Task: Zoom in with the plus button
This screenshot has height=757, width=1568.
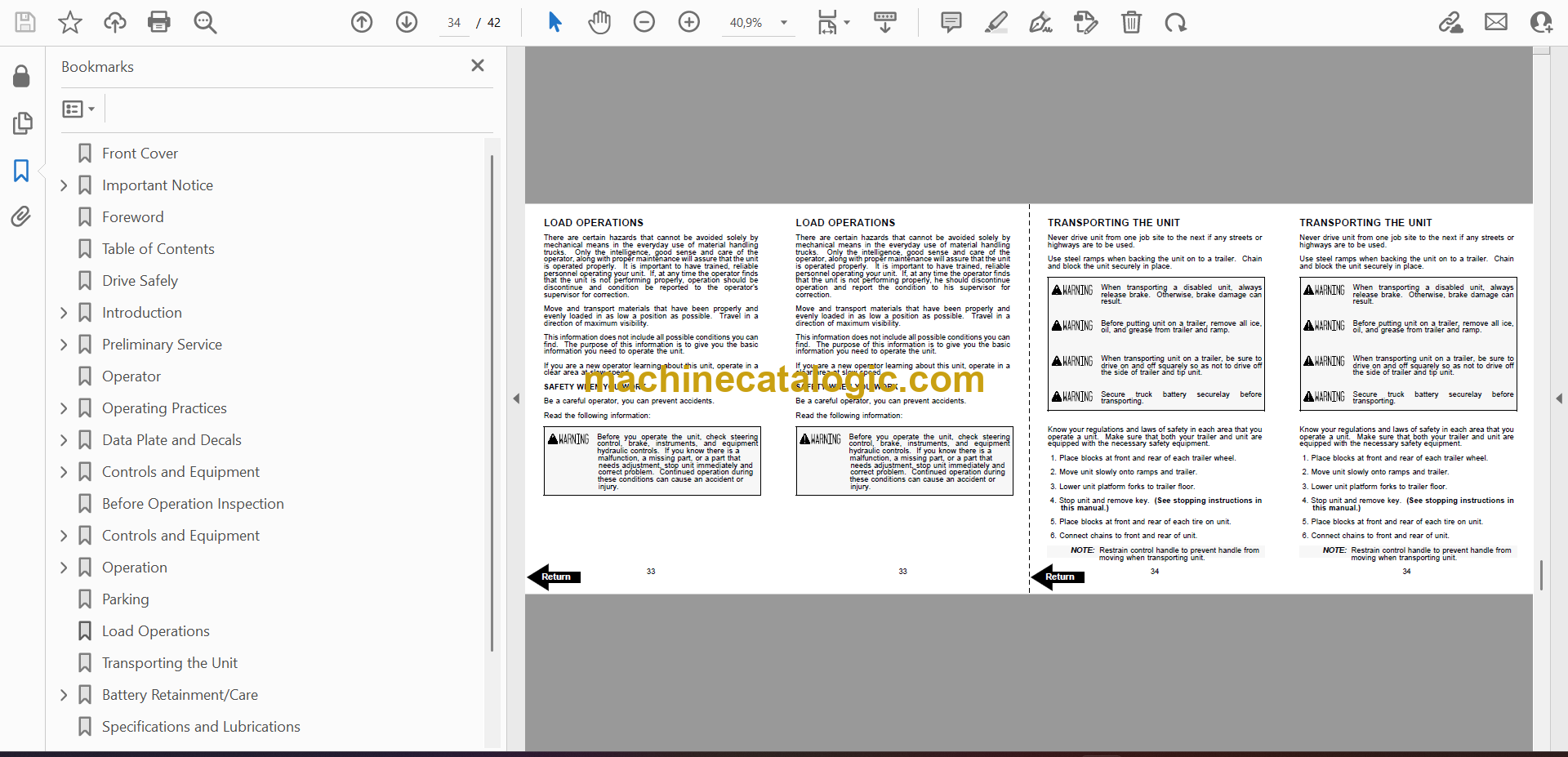Action: pyautogui.click(x=689, y=22)
